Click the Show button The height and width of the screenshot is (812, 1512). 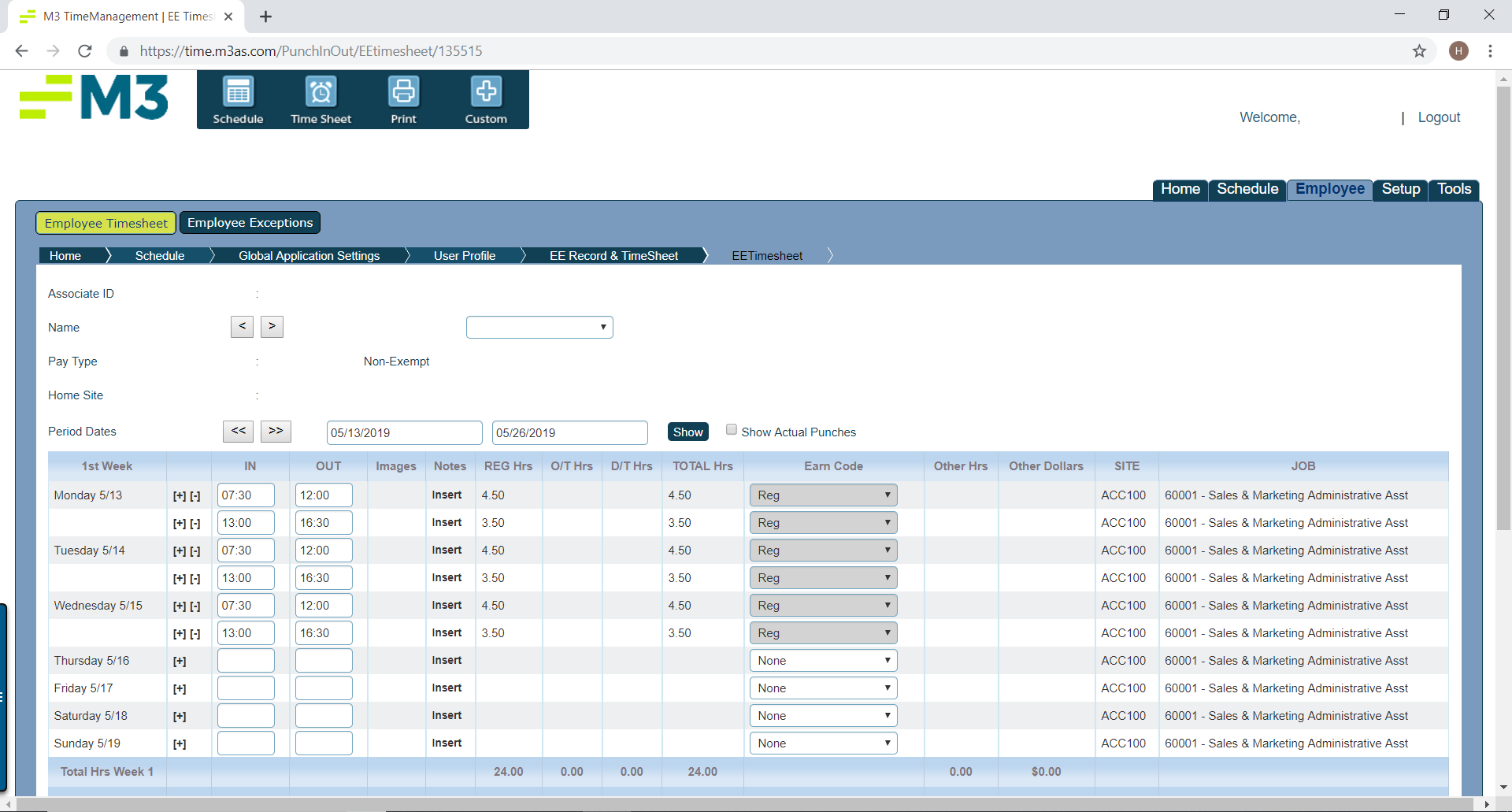click(x=687, y=432)
